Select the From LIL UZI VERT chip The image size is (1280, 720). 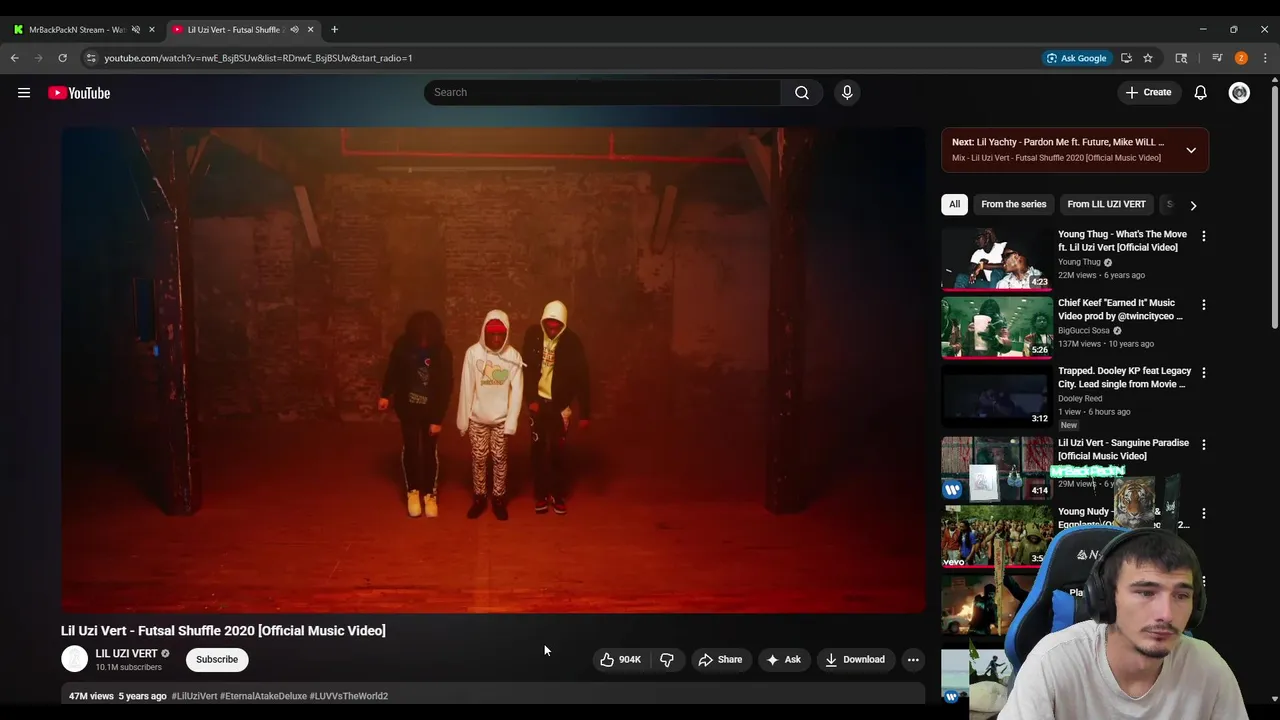click(x=1106, y=204)
